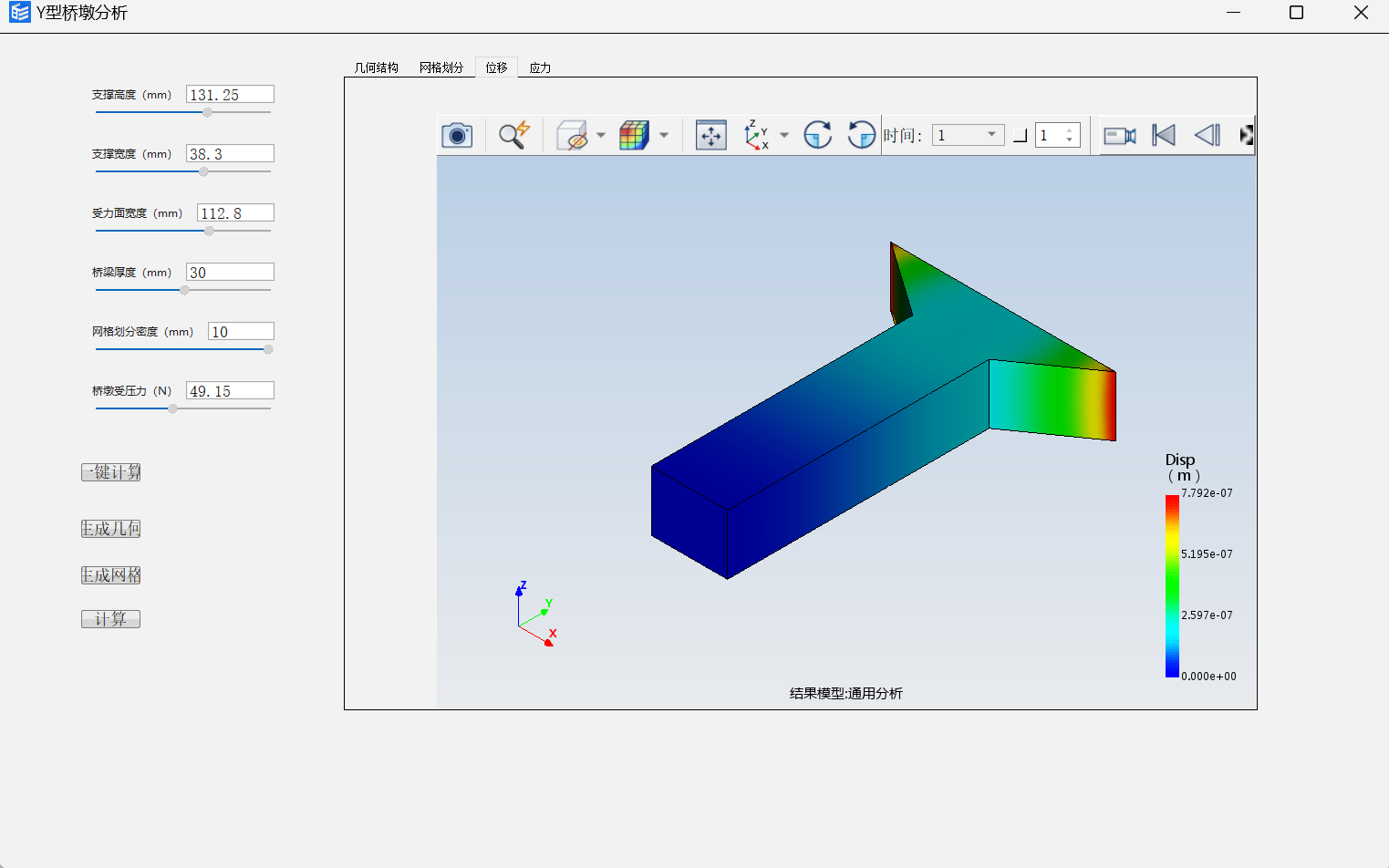Click the 支撑宽度 slider handle
The width and height of the screenshot is (1389, 868).
tap(203, 171)
